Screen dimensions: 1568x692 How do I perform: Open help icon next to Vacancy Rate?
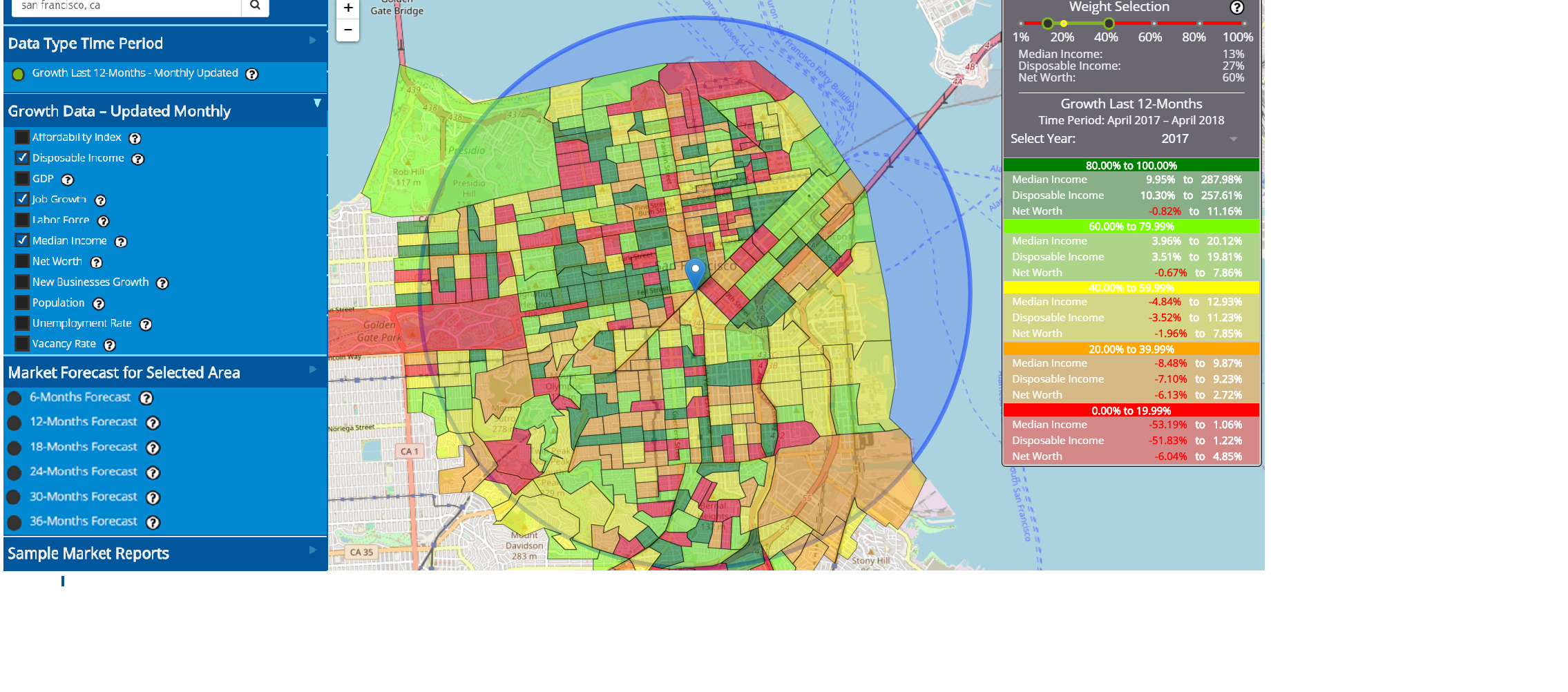pos(109,345)
